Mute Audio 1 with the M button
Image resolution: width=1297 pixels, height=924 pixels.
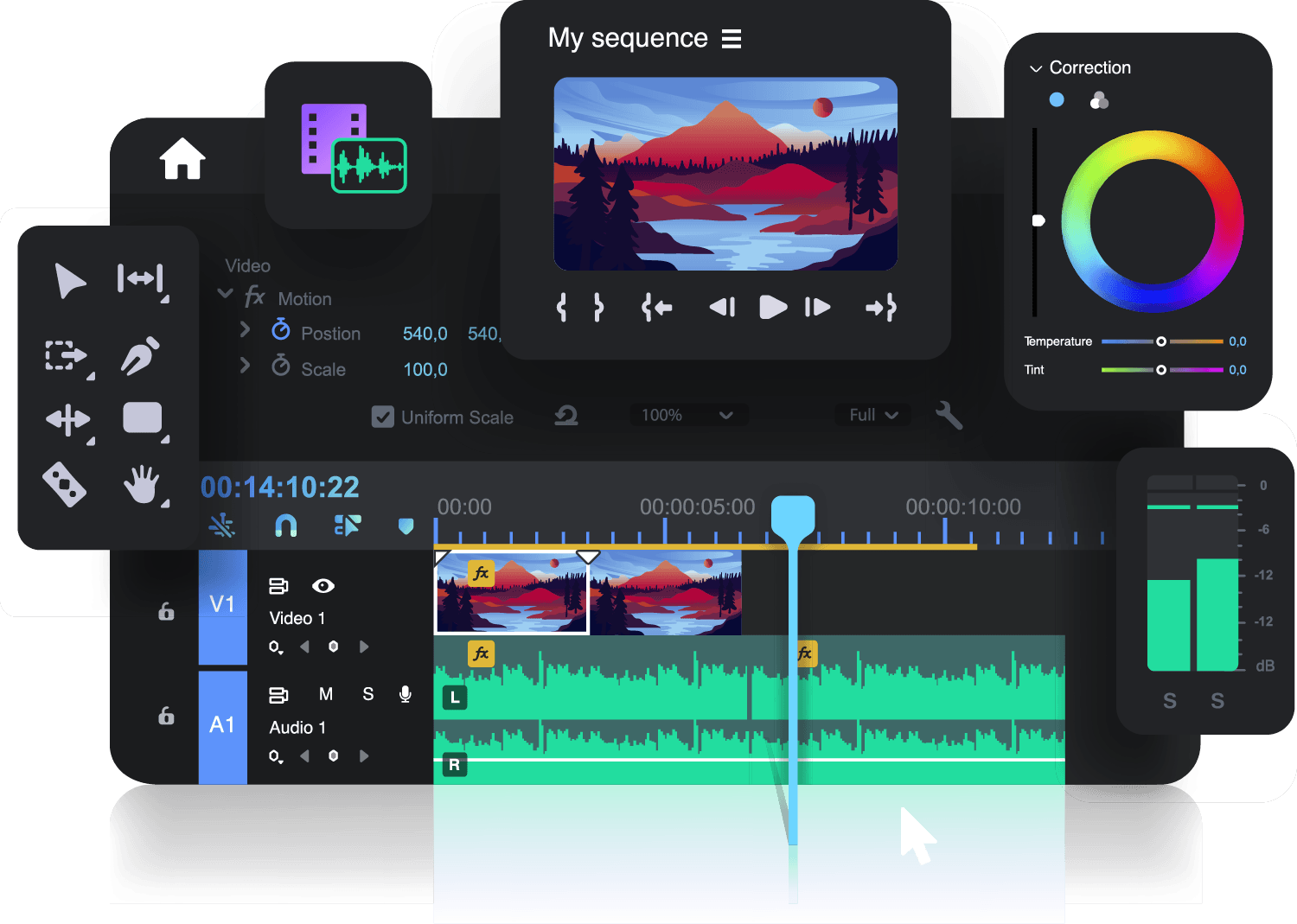[326, 694]
